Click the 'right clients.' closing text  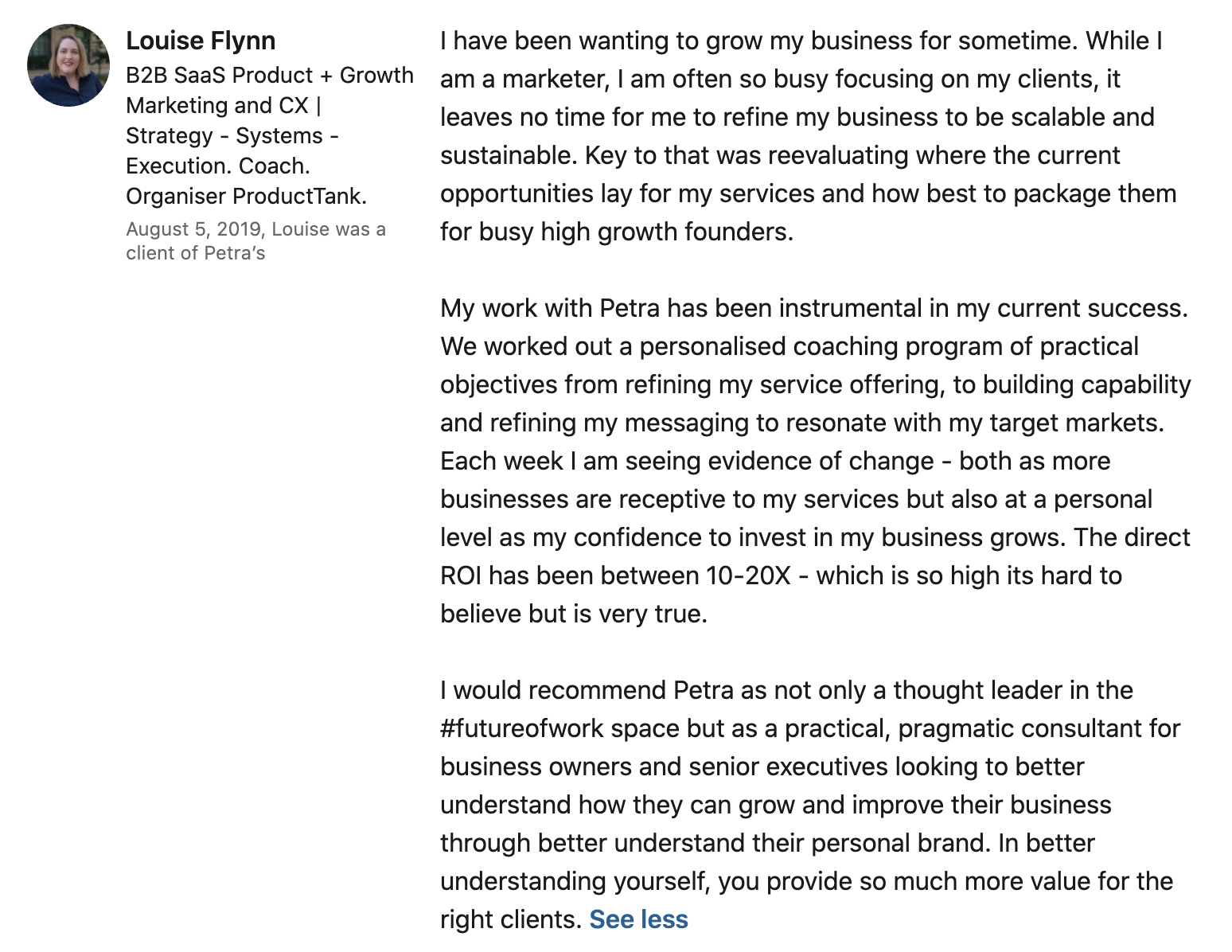tap(510, 919)
